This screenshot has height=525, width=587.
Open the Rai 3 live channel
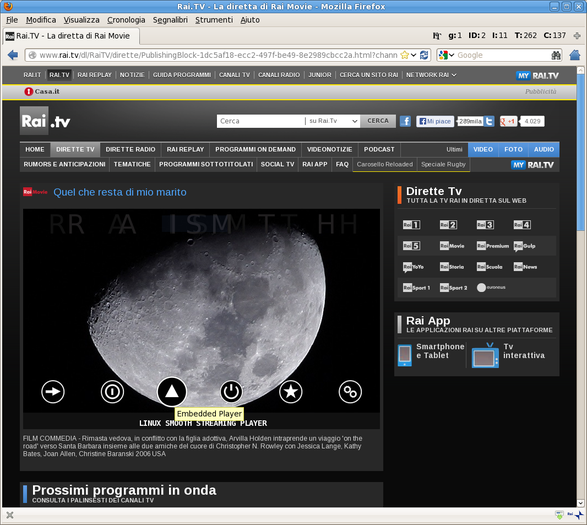[x=485, y=225]
